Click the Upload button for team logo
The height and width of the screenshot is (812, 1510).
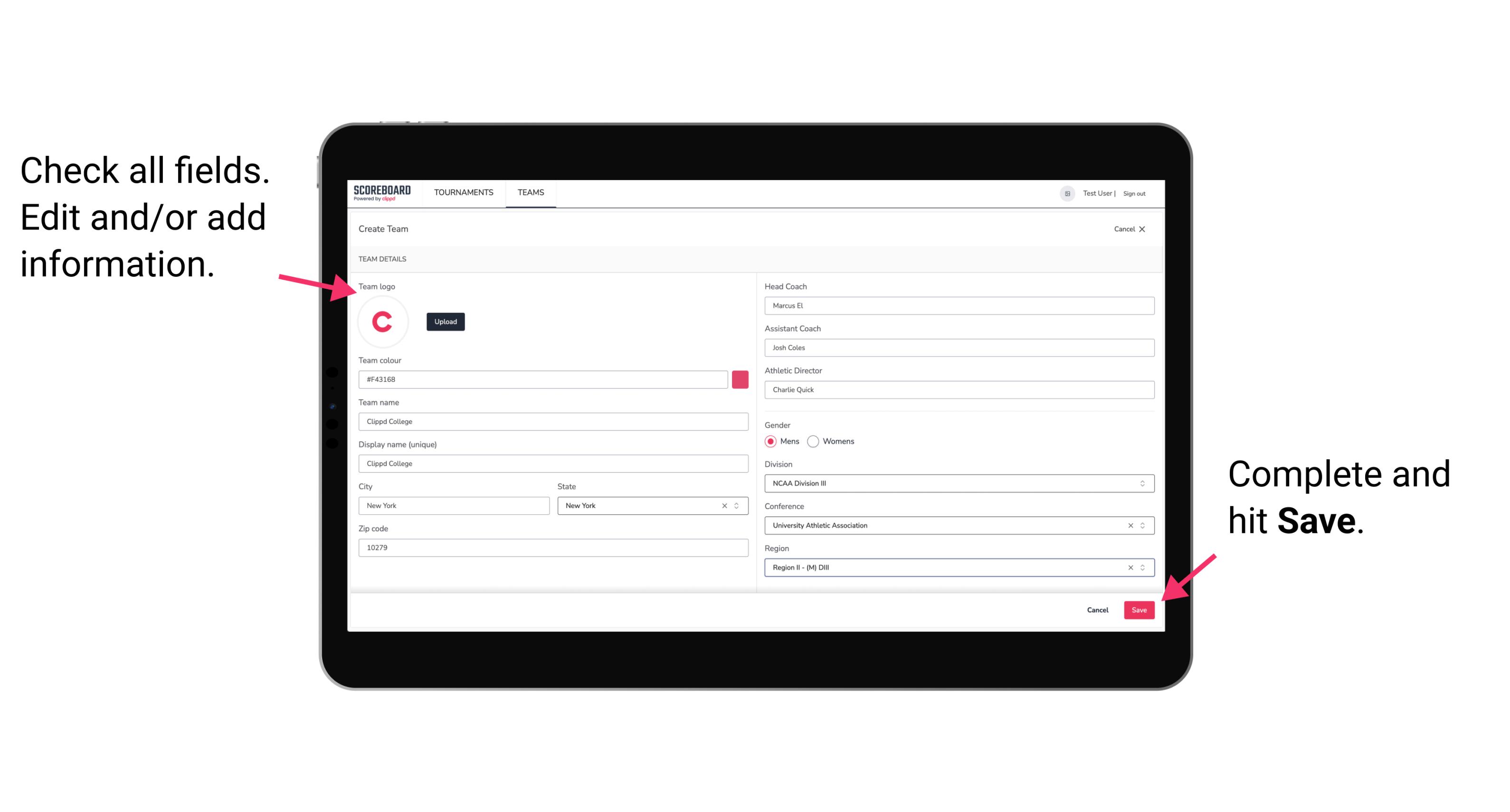click(445, 321)
